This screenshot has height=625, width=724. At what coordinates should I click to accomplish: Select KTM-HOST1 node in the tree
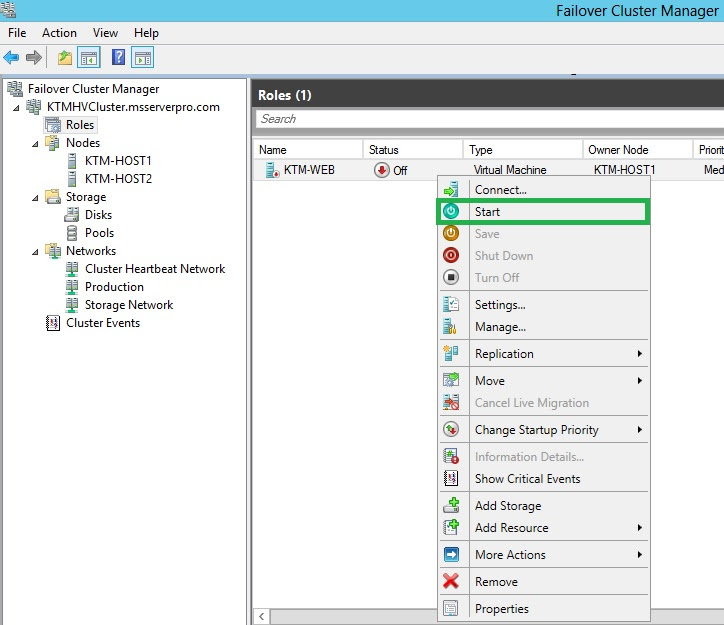[x=118, y=161]
